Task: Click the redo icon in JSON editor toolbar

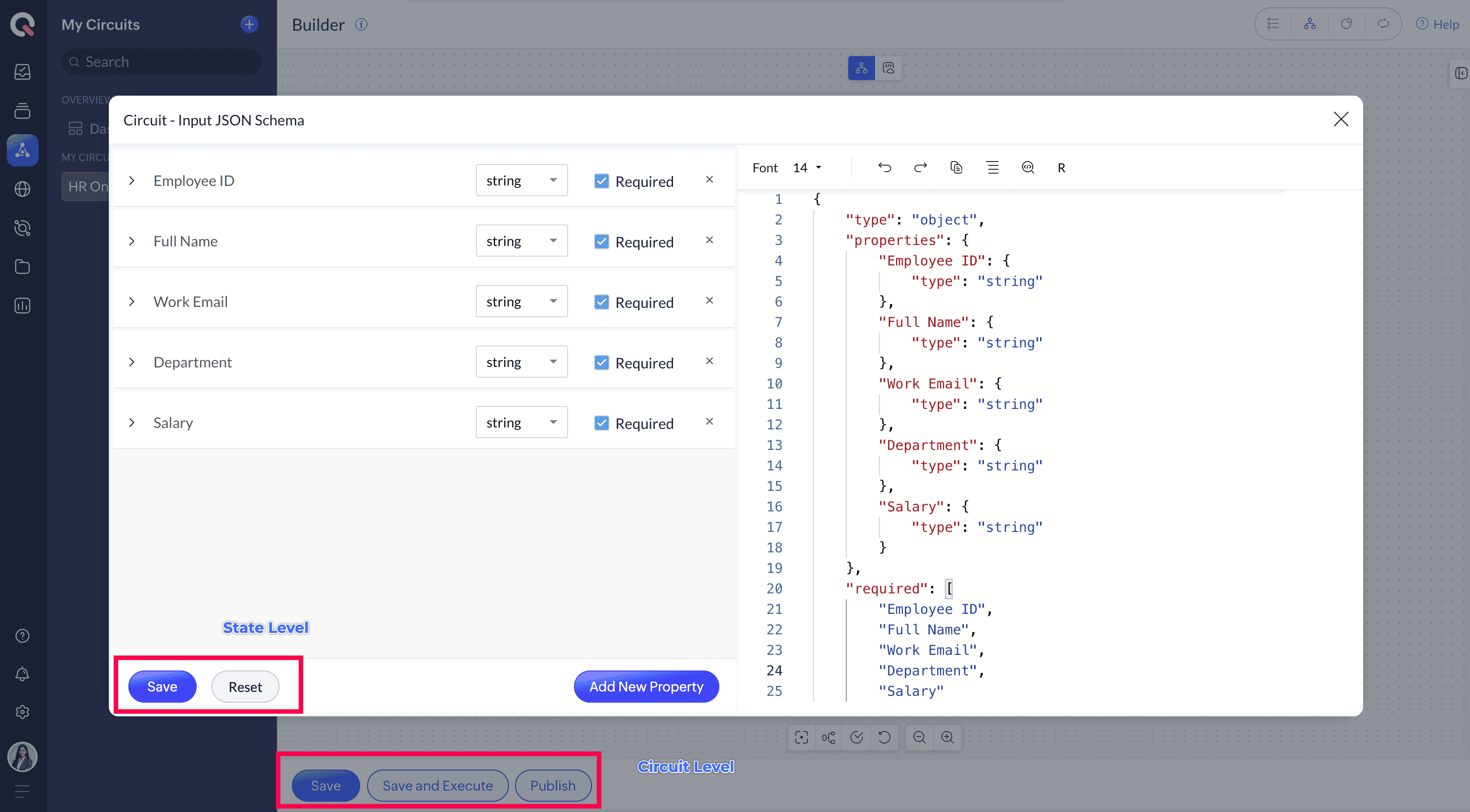Action: [920, 167]
